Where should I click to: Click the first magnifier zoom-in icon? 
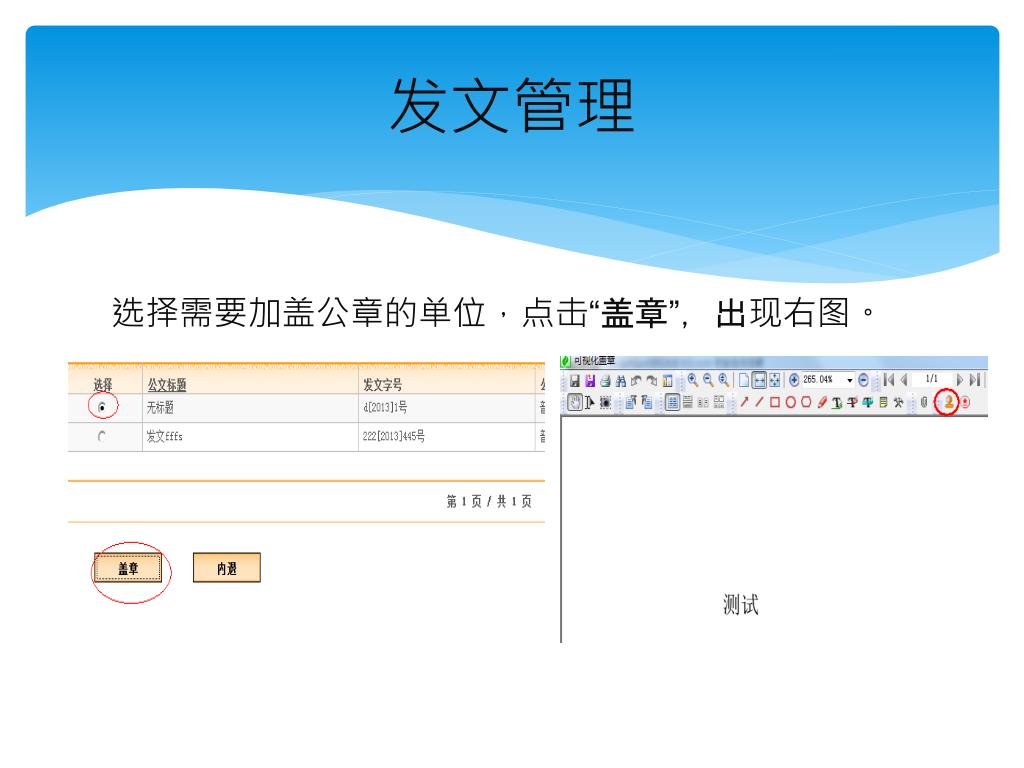click(693, 380)
